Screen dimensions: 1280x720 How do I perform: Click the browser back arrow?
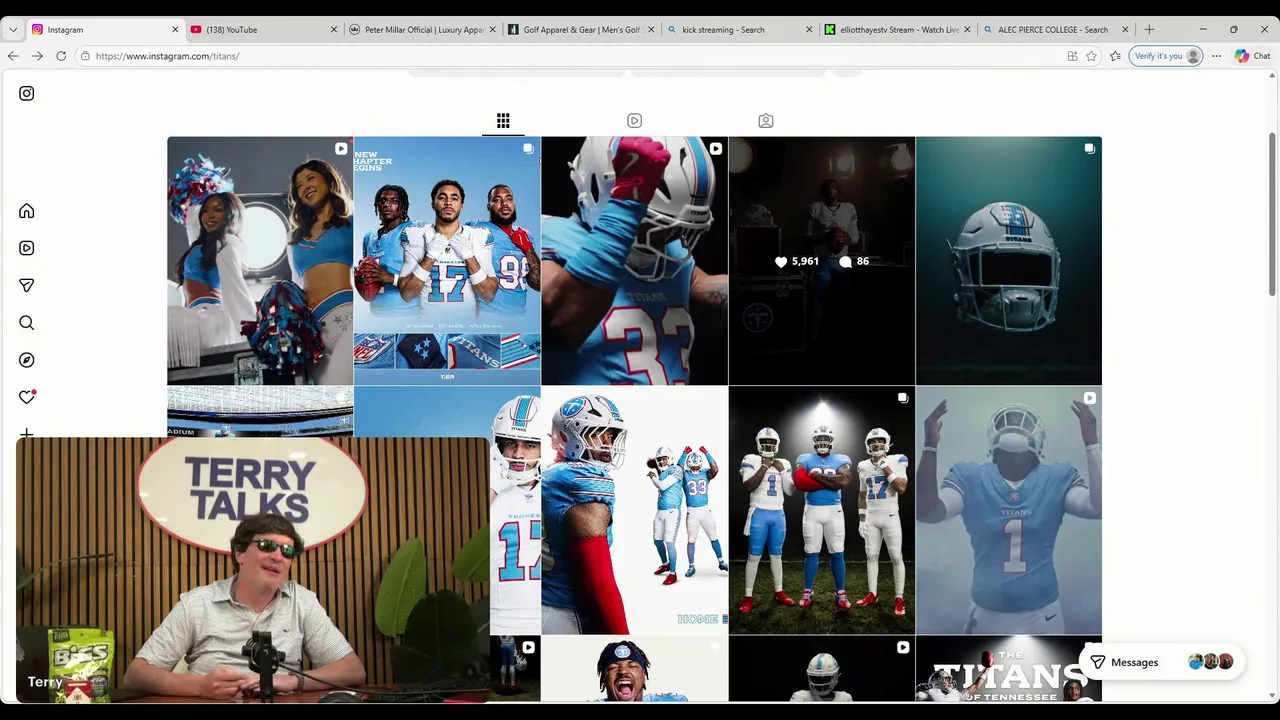coord(13,56)
